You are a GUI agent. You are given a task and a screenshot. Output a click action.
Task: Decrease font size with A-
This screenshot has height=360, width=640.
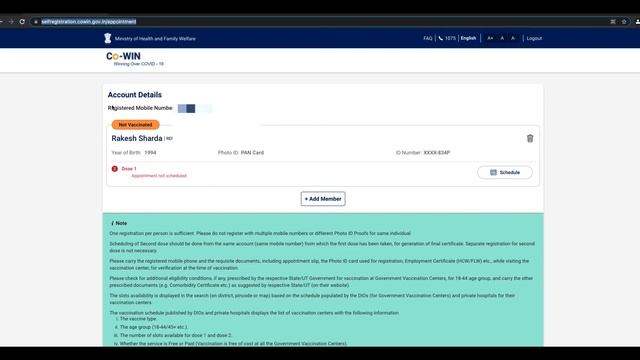513,38
